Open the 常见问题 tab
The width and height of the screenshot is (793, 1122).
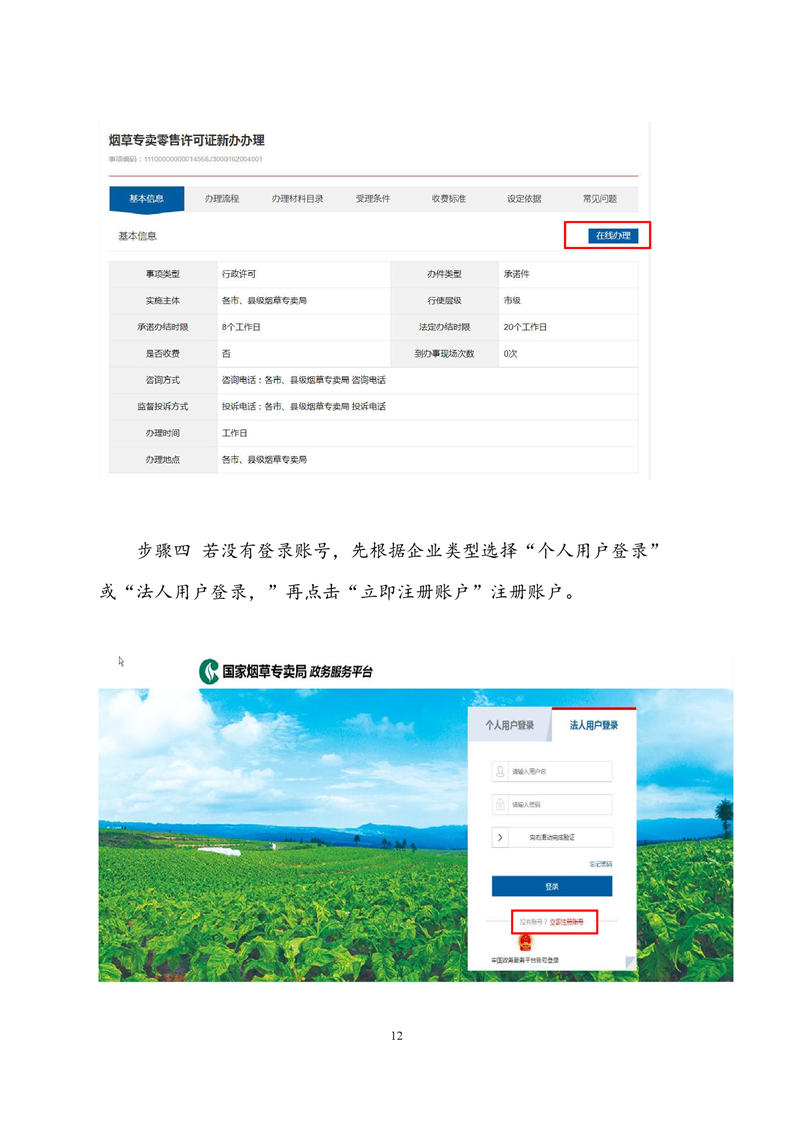pyautogui.click(x=600, y=199)
